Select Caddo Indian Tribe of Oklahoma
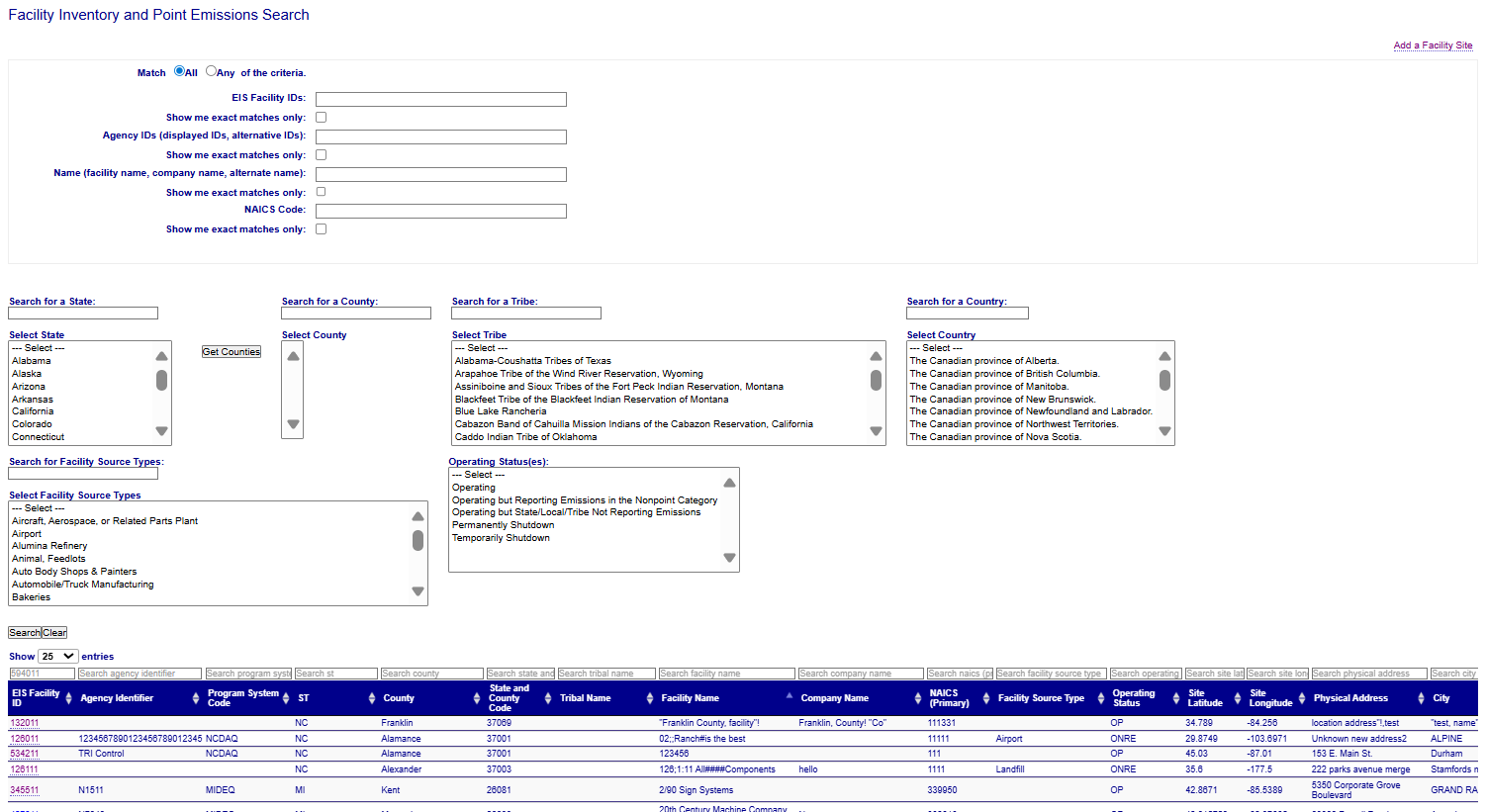1486x812 pixels. (525, 437)
